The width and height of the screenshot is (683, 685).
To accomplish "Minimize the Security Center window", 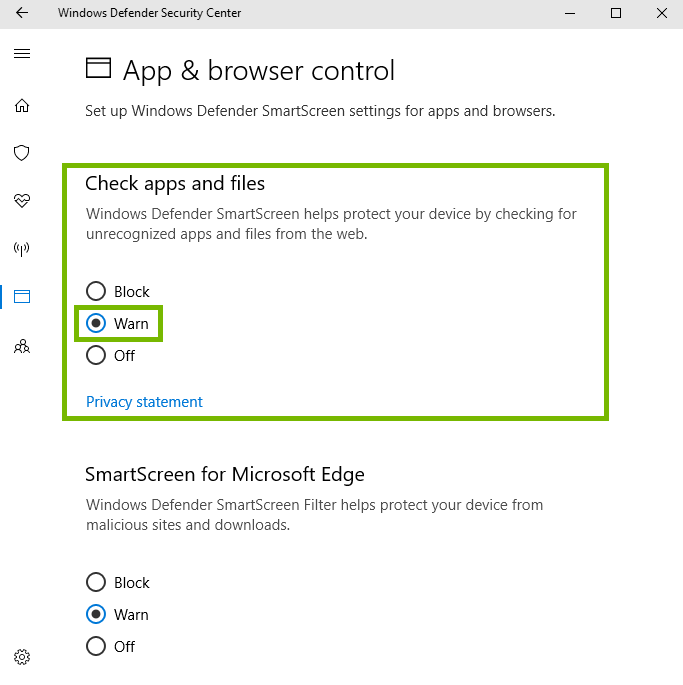I will point(570,13).
